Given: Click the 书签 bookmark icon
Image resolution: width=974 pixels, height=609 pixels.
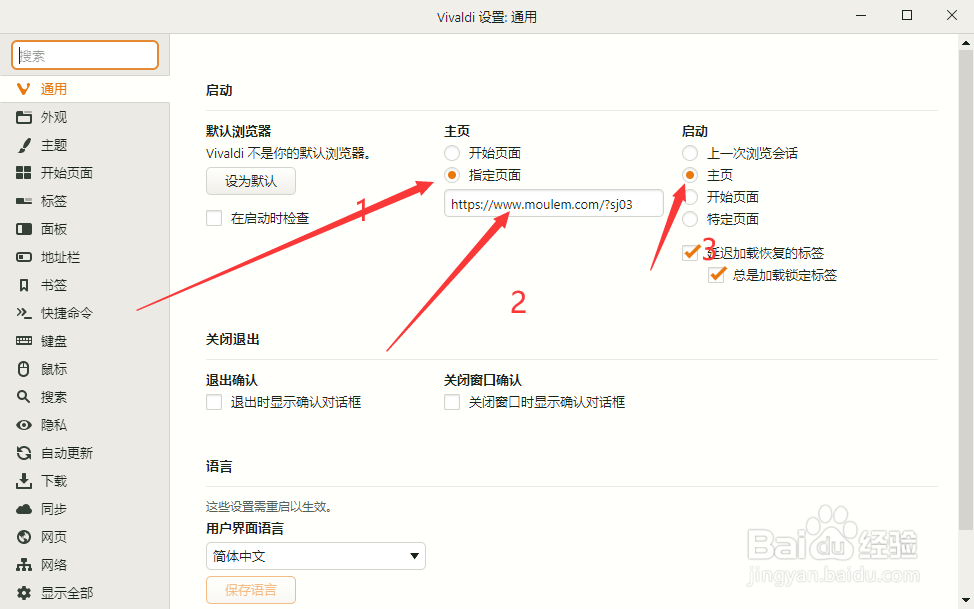Looking at the screenshot, I should pyautogui.click(x=24, y=285).
